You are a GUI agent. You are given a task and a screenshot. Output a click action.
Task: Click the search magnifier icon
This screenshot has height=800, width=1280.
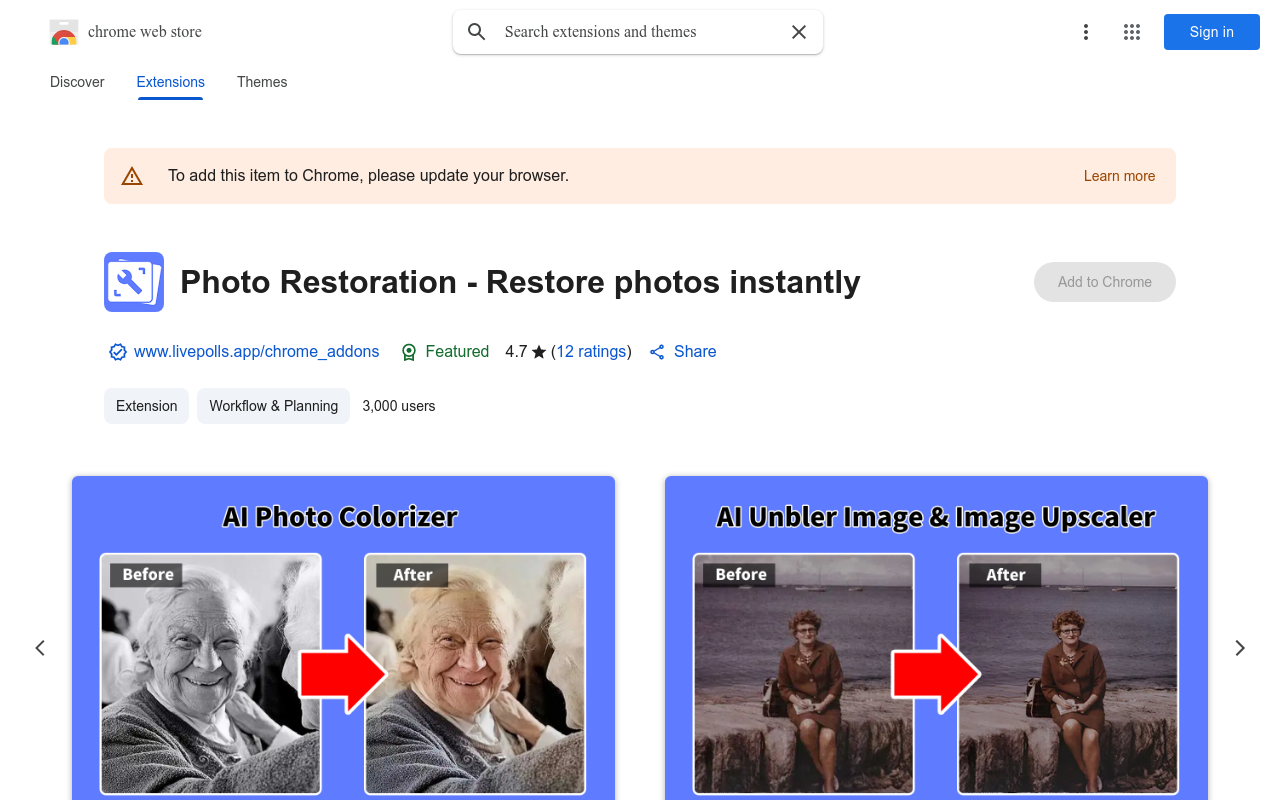[477, 32]
